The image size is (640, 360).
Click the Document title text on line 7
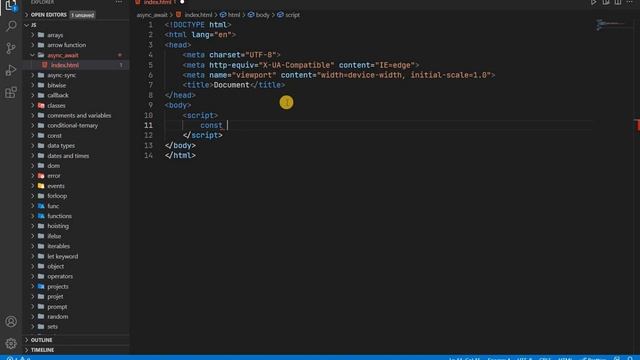tap(231, 85)
